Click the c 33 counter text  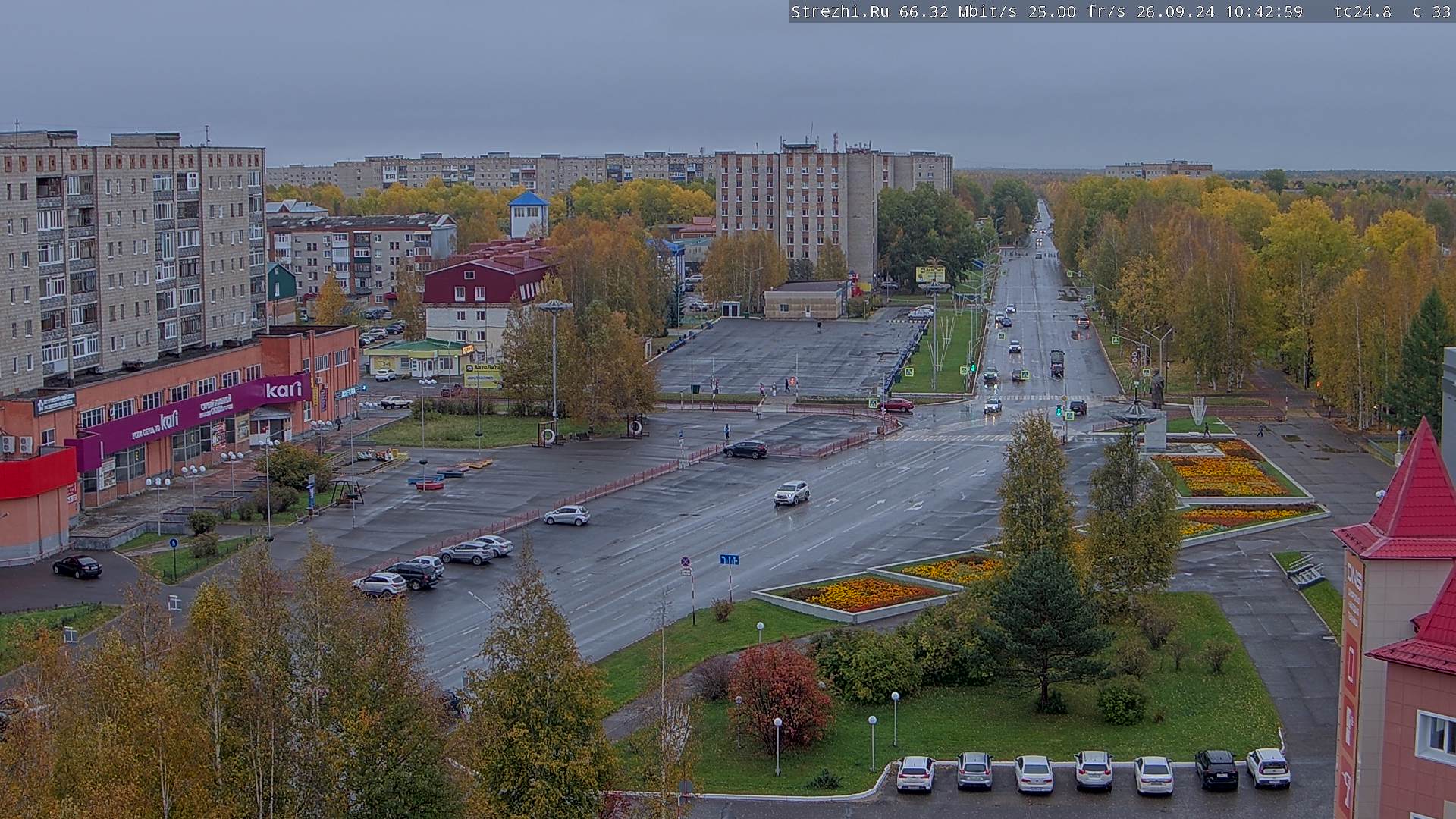(1431, 12)
